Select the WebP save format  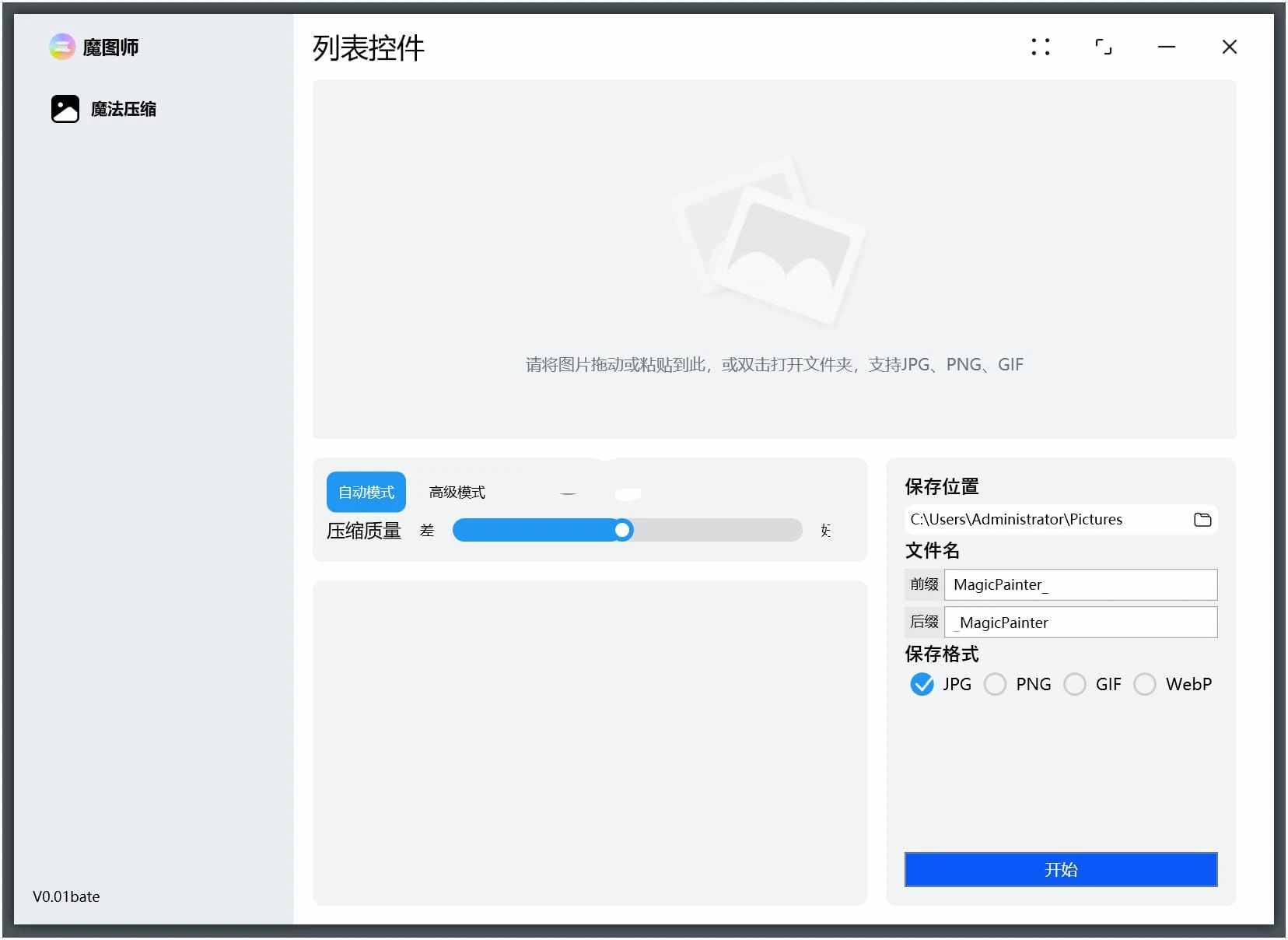(1146, 685)
